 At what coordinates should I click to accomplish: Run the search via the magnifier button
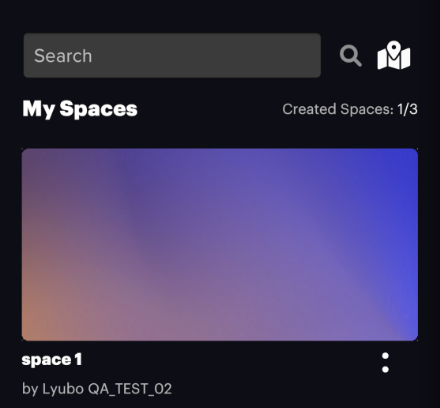tap(351, 56)
